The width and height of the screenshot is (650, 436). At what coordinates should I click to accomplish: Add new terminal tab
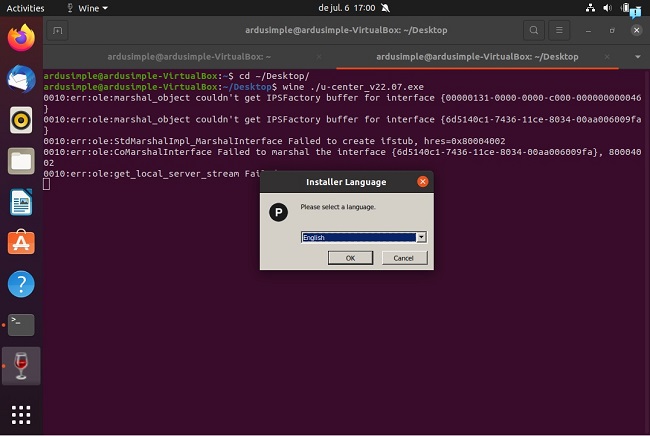pos(59,31)
